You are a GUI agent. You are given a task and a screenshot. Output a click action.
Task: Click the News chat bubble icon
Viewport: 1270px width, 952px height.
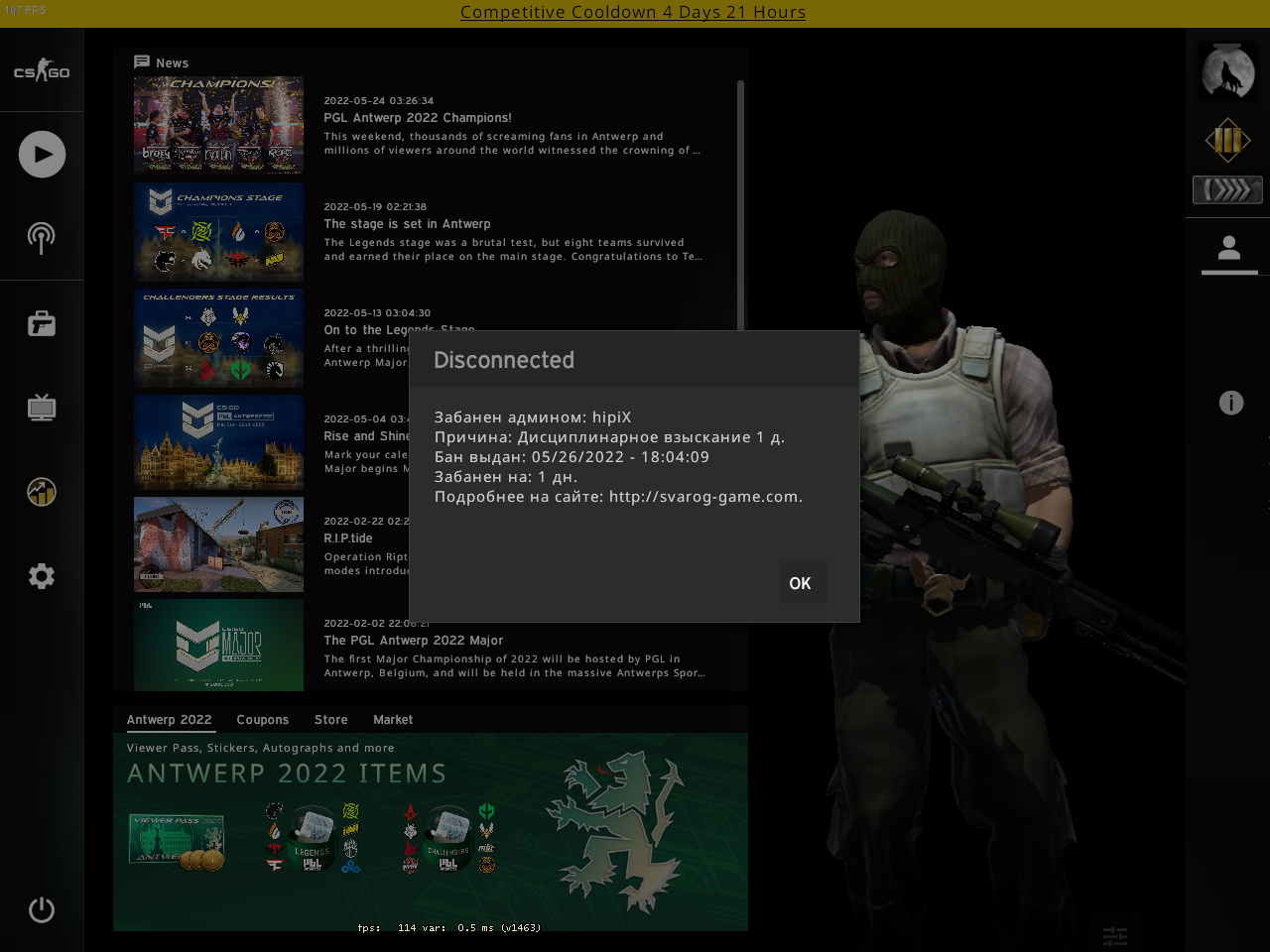pos(142,62)
